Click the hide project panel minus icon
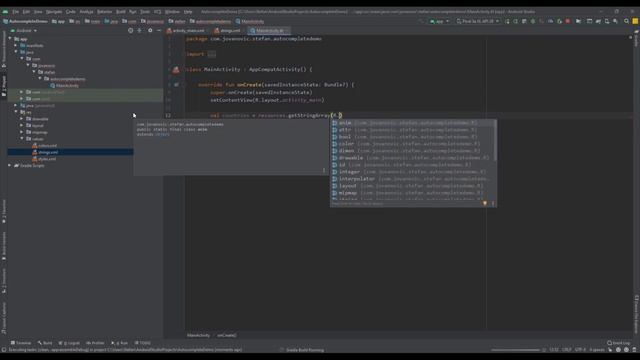This screenshot has height=360, width=640. click(159, 30)
